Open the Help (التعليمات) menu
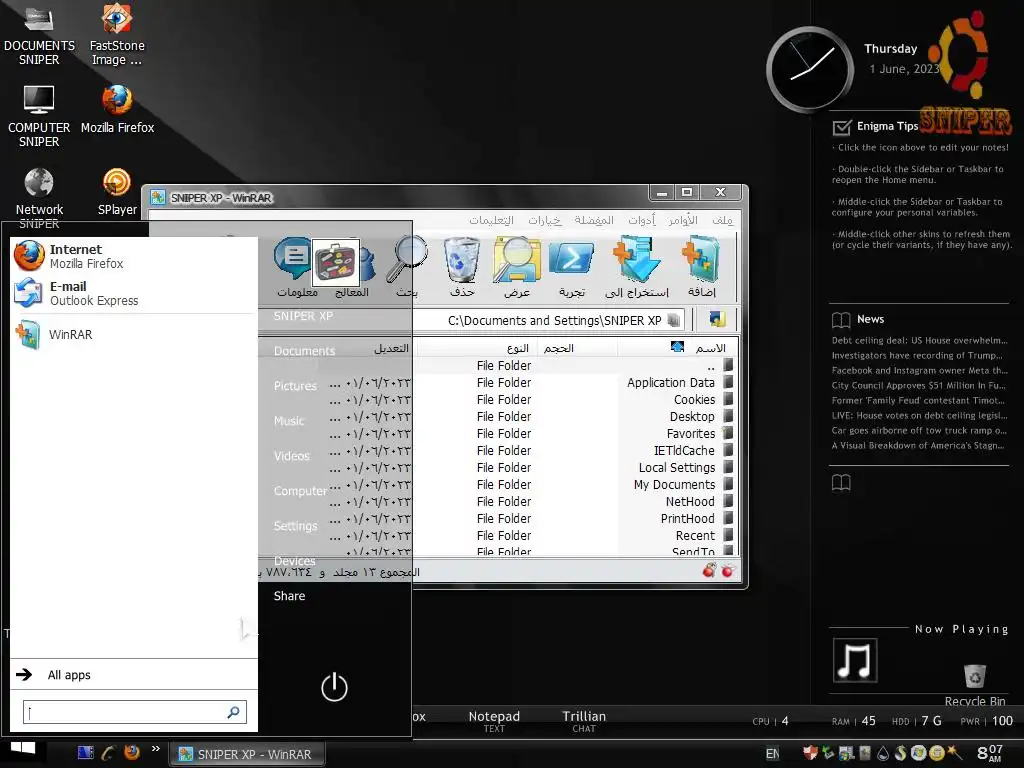 click(x=491, y=220)
